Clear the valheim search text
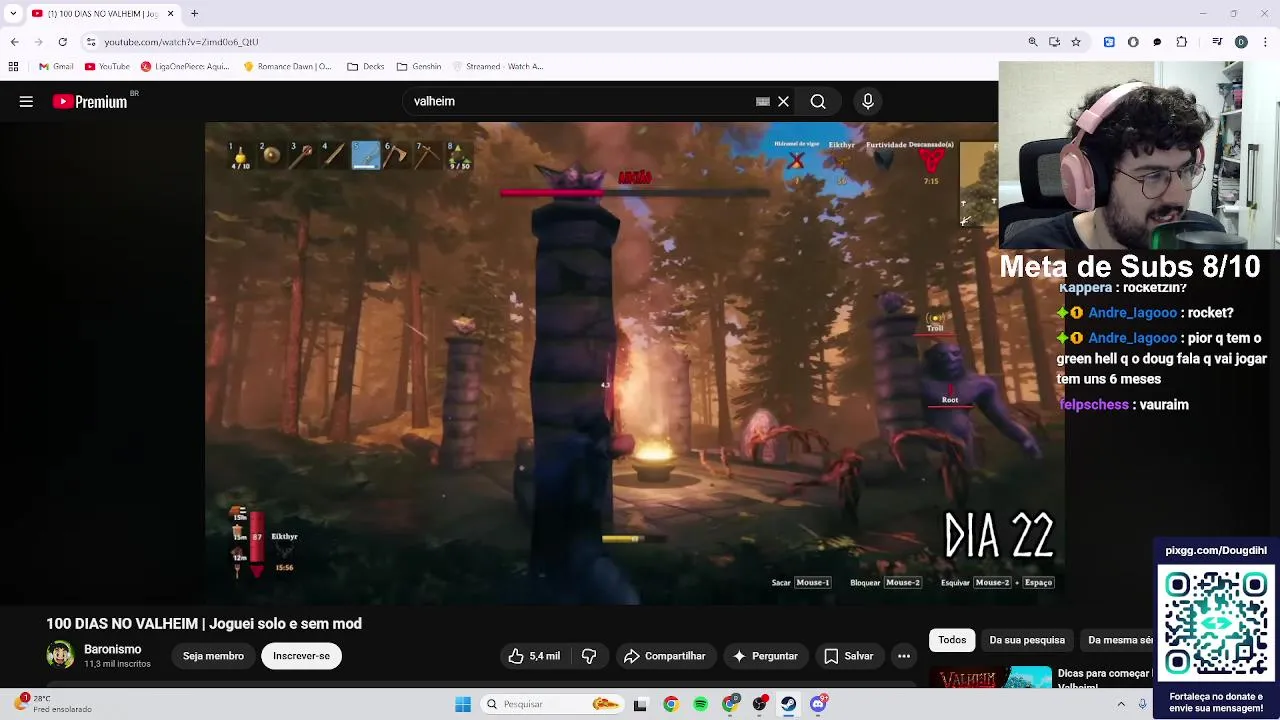The width and height of the screenshot is (1280, 720). 784,101
